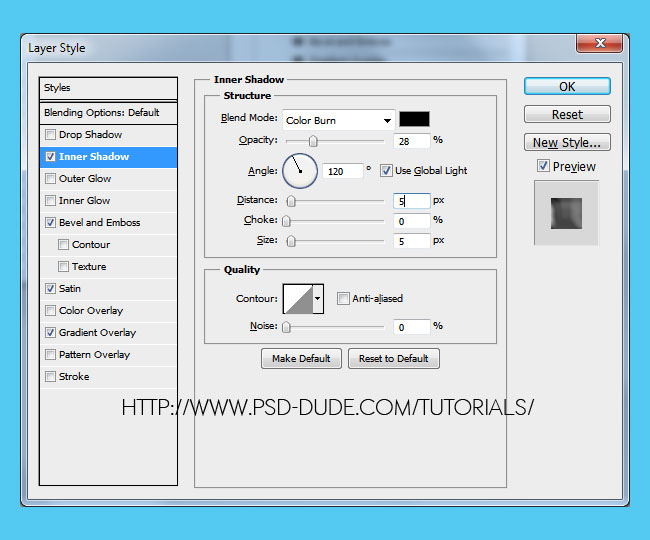Click the Size value field
Viewport: 650px width, 540px height.
click(412, 241)
